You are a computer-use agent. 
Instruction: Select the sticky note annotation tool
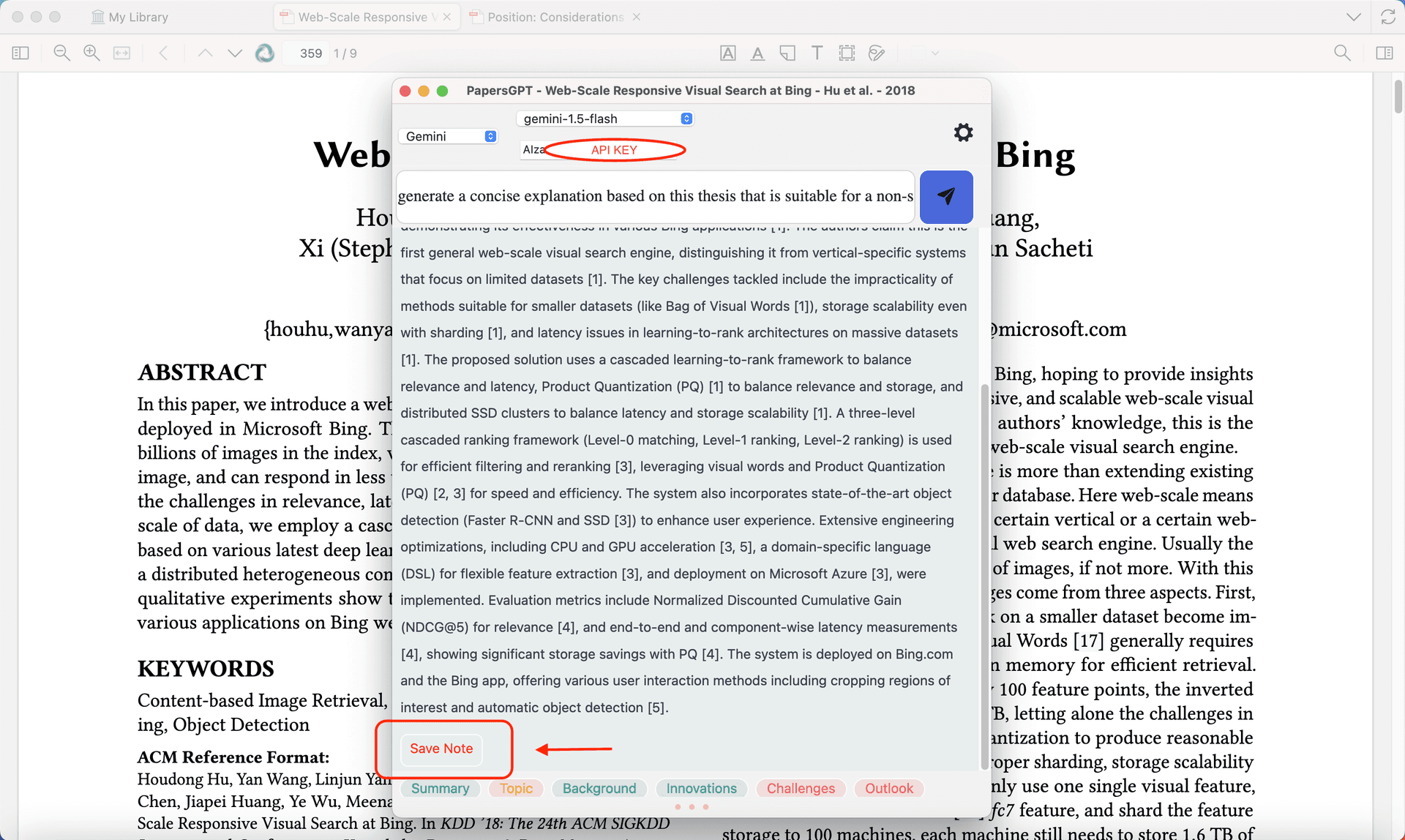click(787, 53)
